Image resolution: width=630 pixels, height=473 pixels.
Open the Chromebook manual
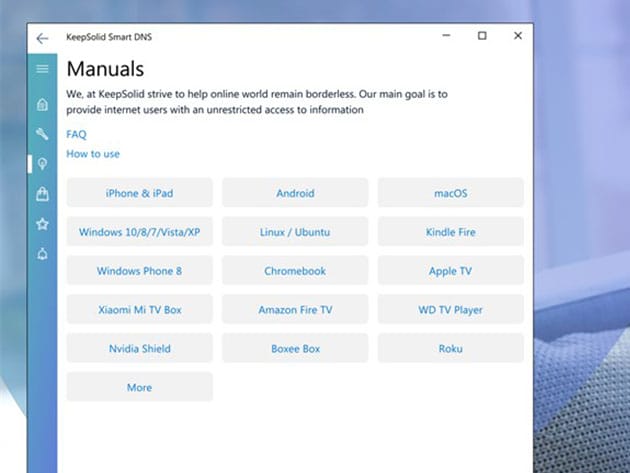click(295, 271)
